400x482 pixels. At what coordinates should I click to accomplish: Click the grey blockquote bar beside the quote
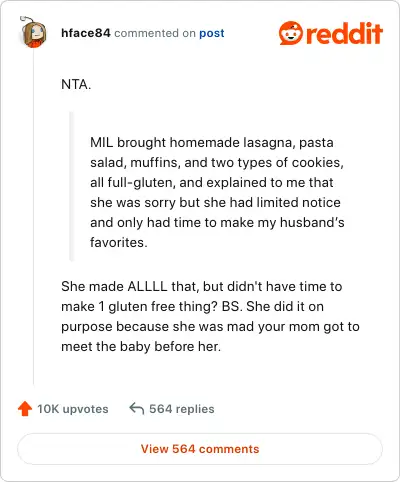(x=71, y=186)
